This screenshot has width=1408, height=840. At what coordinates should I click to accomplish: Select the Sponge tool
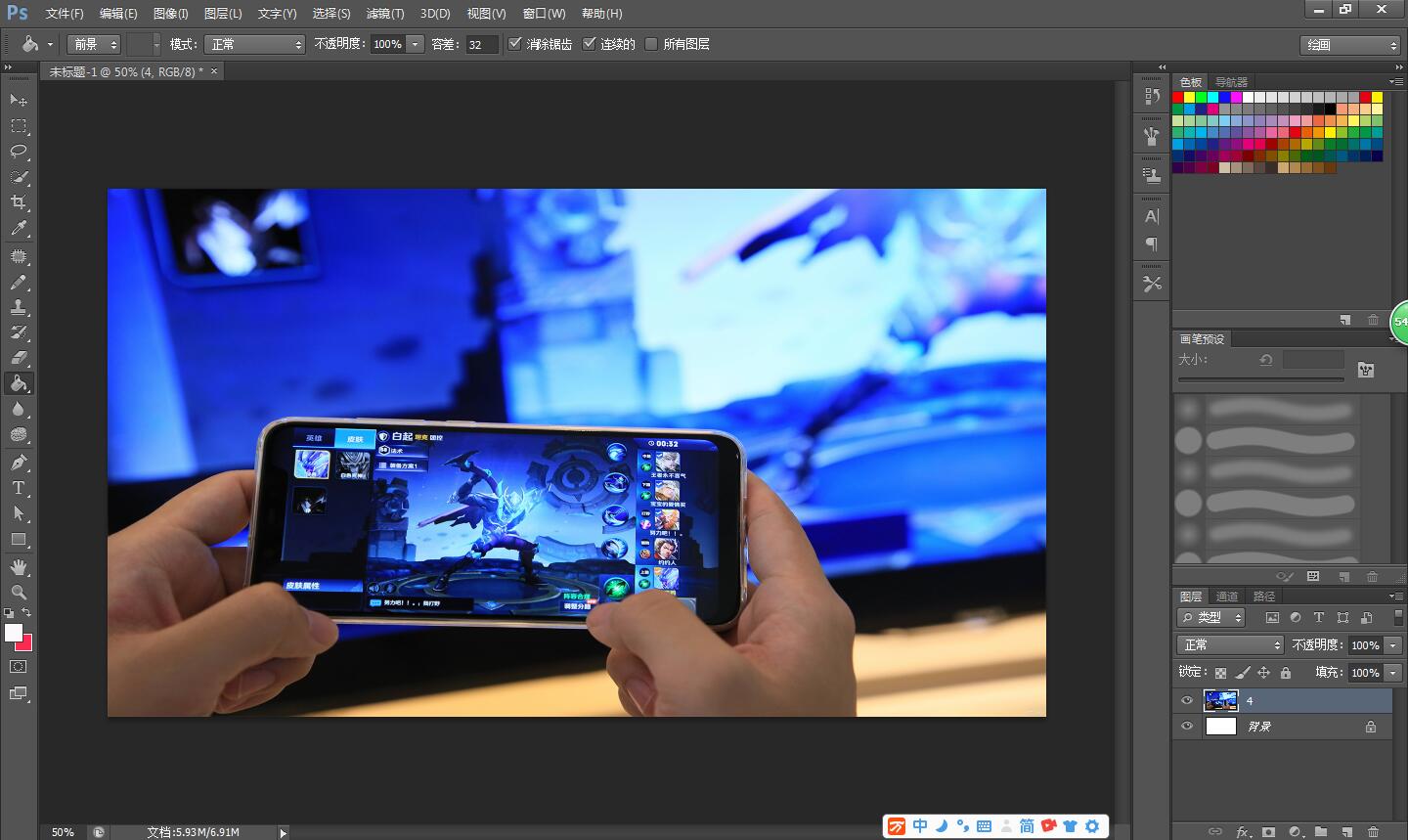point(19,434)
